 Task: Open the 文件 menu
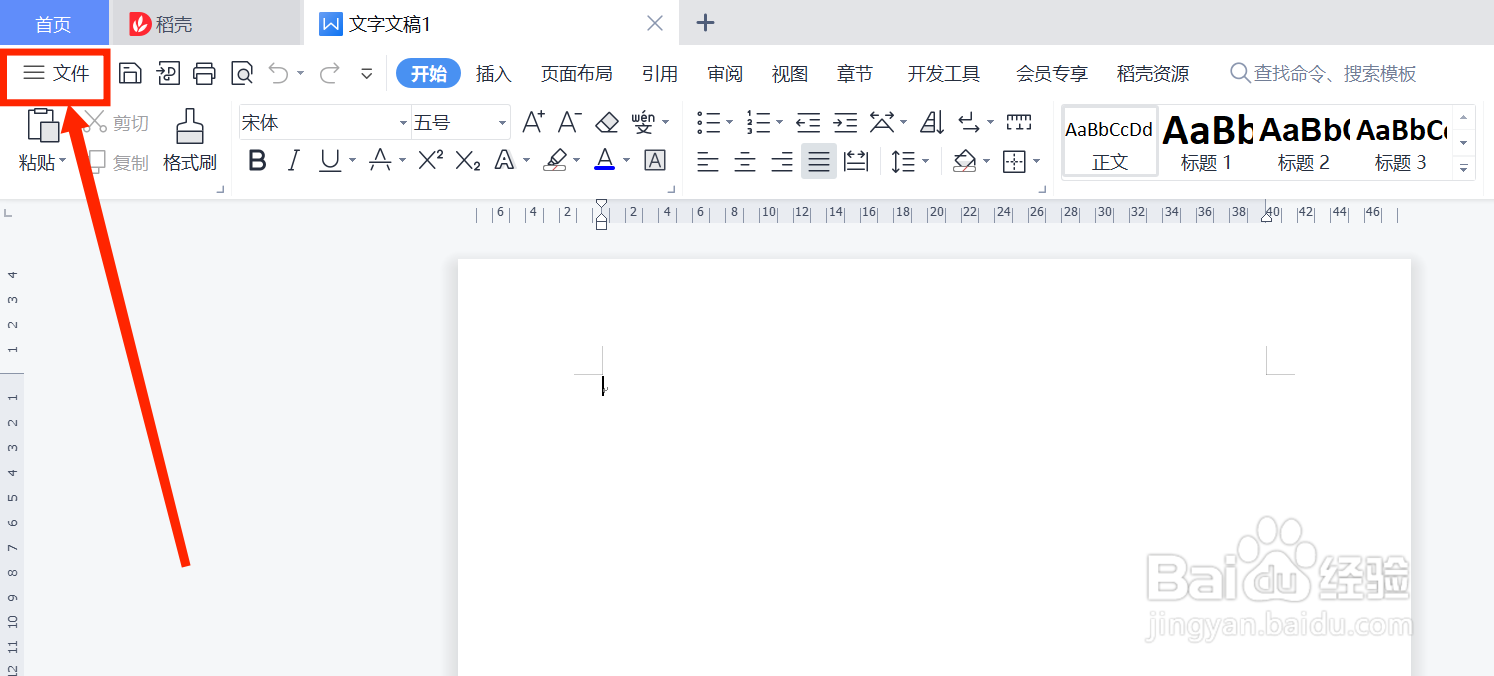pyautogui.click(x=55, y=73)
